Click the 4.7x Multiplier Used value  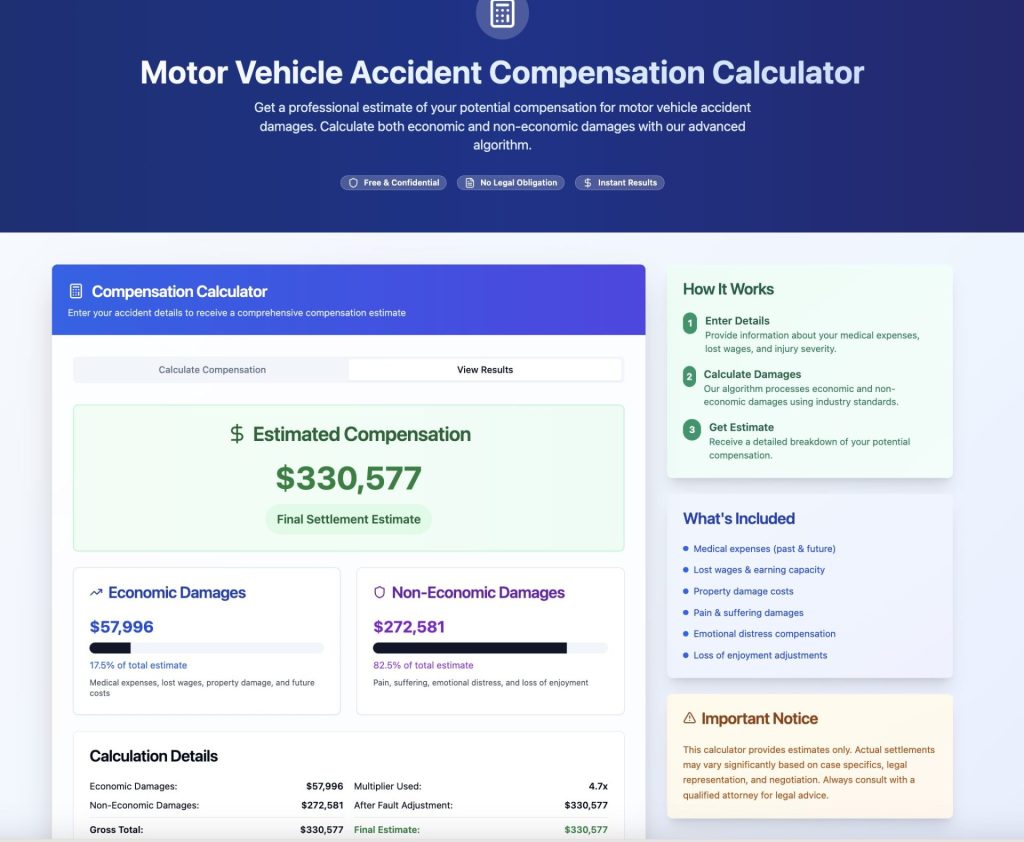click(x=598, y=786)
